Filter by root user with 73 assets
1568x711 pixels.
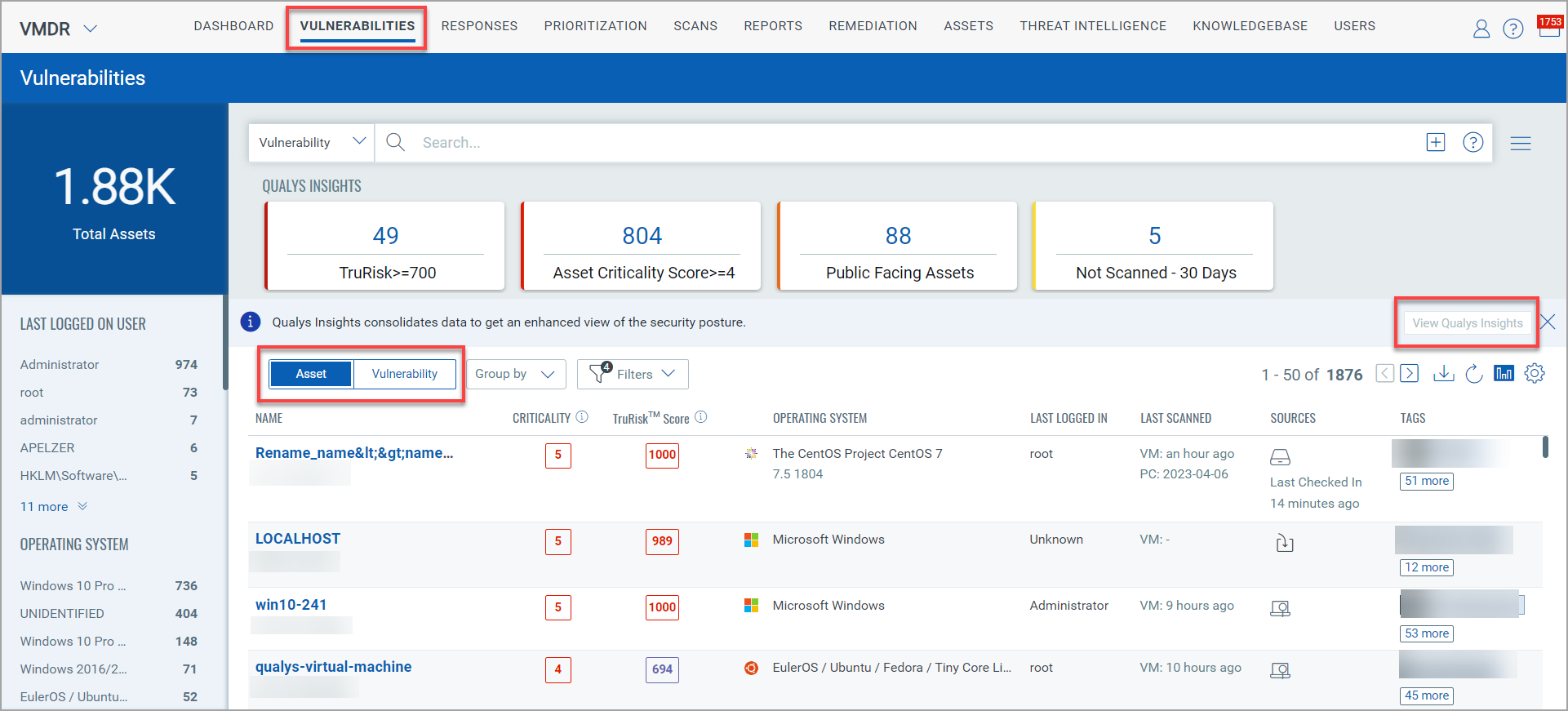pyautogui.click(x=109, y=392)
